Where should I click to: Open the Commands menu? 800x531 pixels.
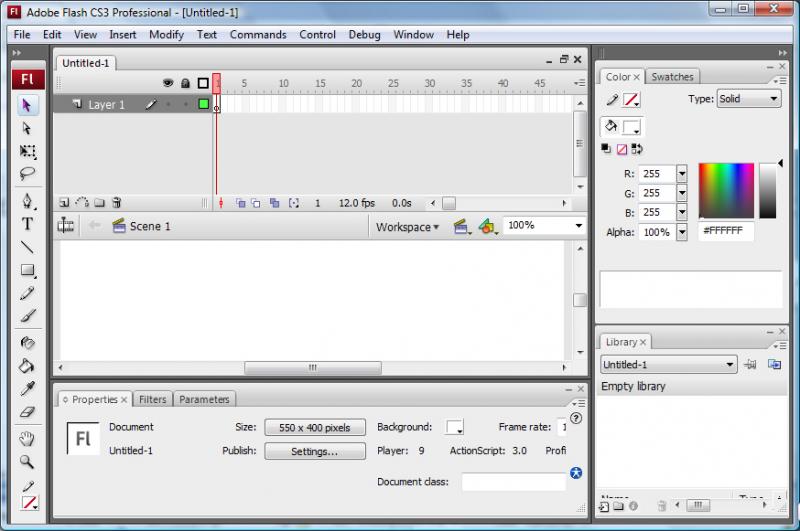[258, 35]
